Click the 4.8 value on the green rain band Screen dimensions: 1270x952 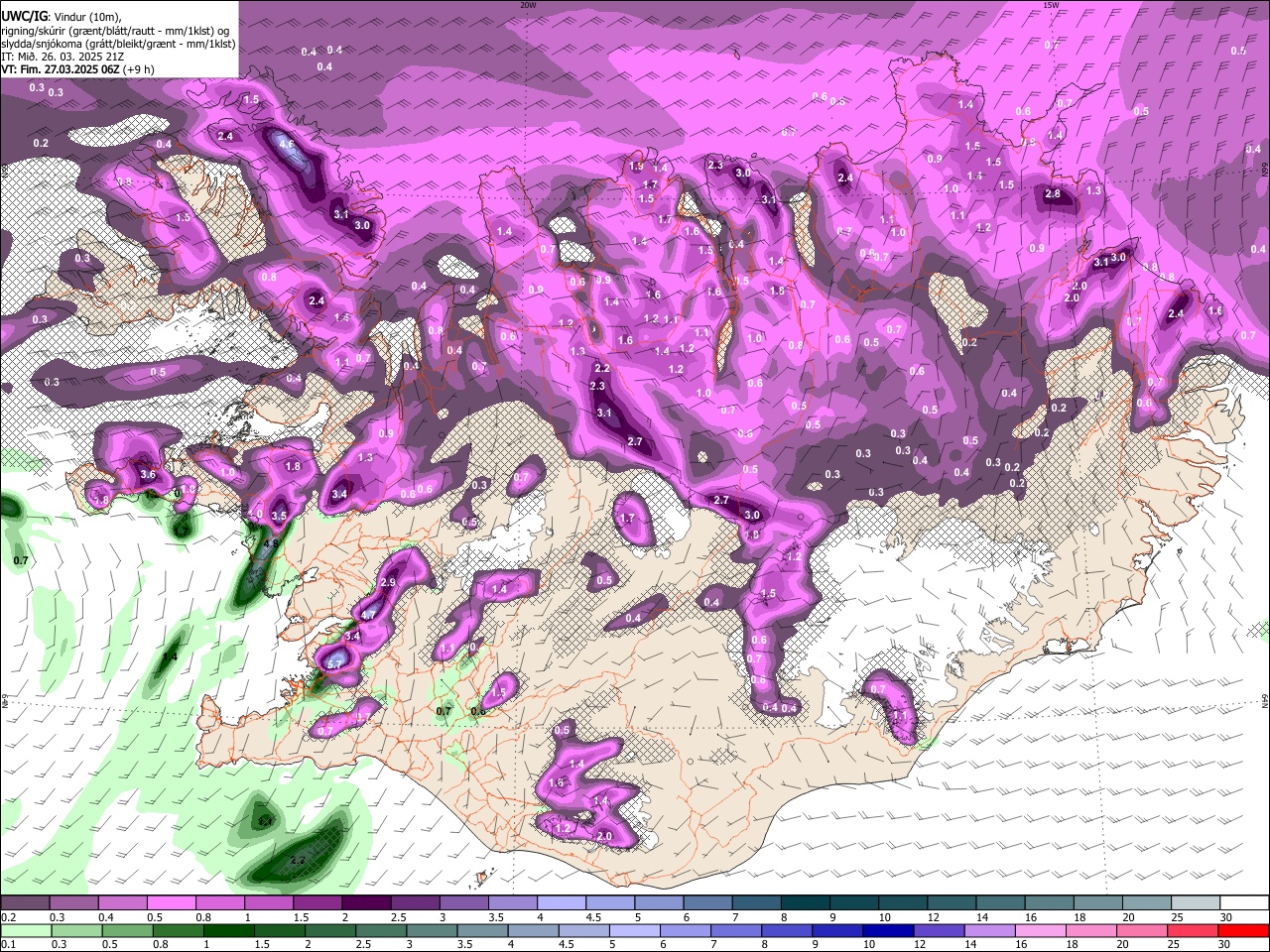click(270, 543)
